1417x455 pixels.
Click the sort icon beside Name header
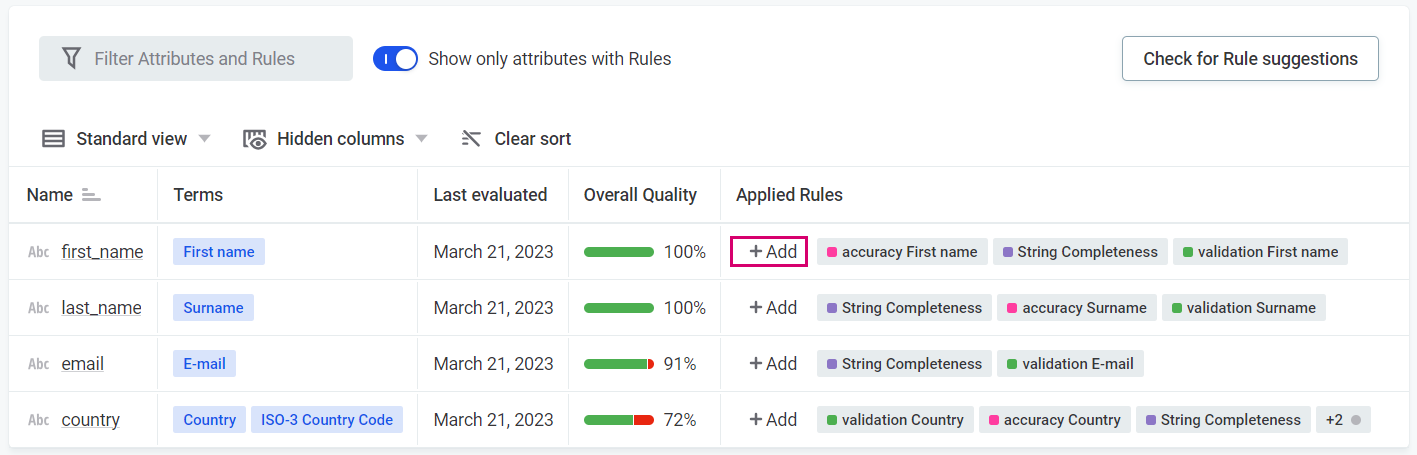tap(91, 195)
